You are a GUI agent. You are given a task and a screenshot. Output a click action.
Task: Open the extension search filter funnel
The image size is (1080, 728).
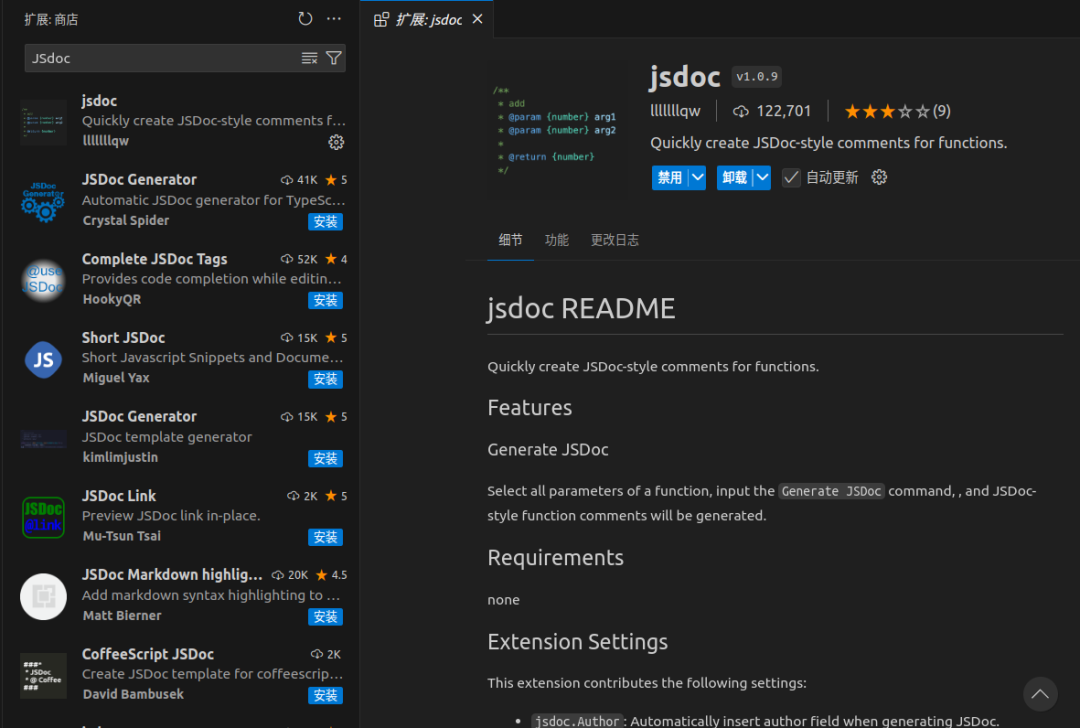[333, 59]
